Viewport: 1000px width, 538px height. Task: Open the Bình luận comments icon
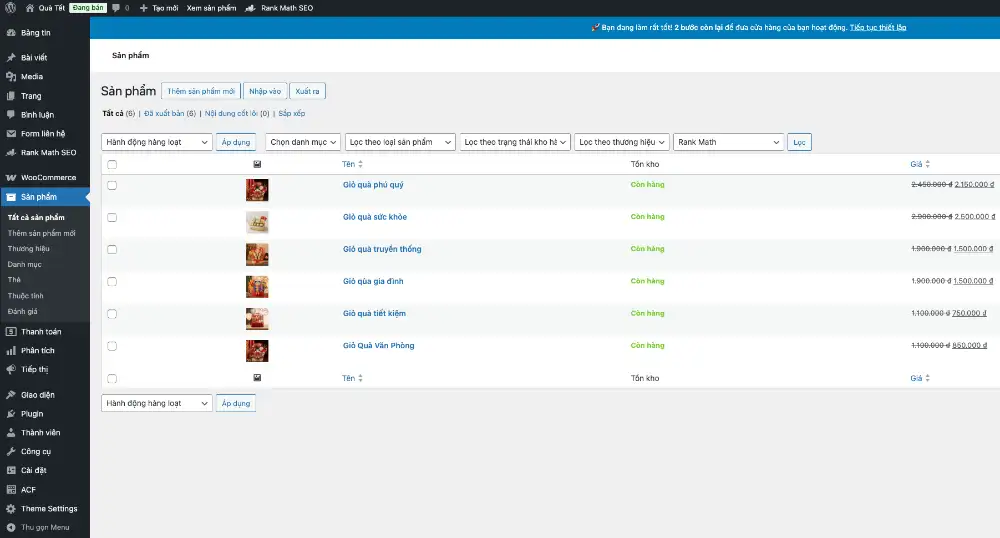(11, 115)
